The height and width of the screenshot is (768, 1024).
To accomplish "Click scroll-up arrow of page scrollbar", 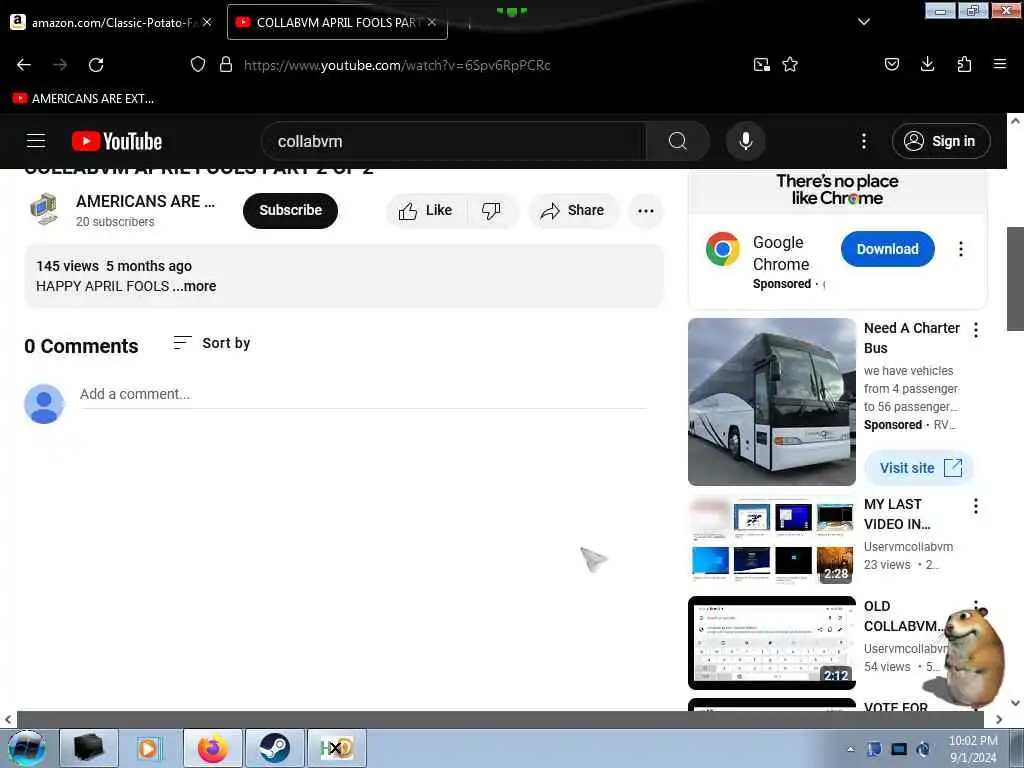I will [1015, 121].
